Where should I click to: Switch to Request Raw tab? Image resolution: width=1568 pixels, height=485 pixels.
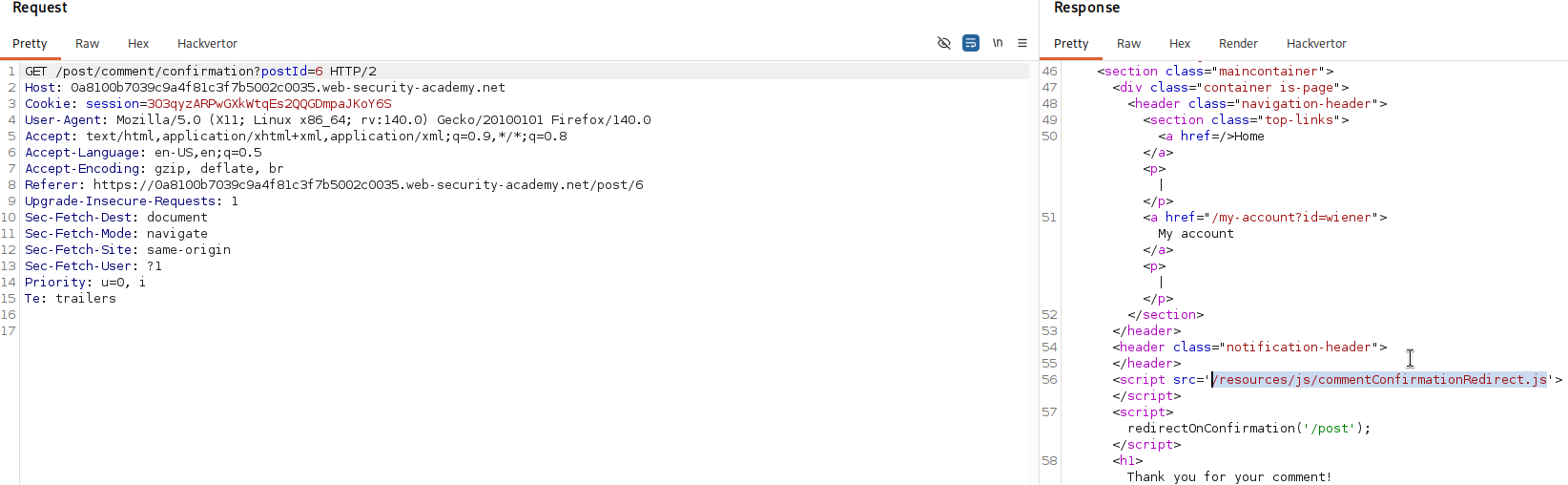click(88, 43)
